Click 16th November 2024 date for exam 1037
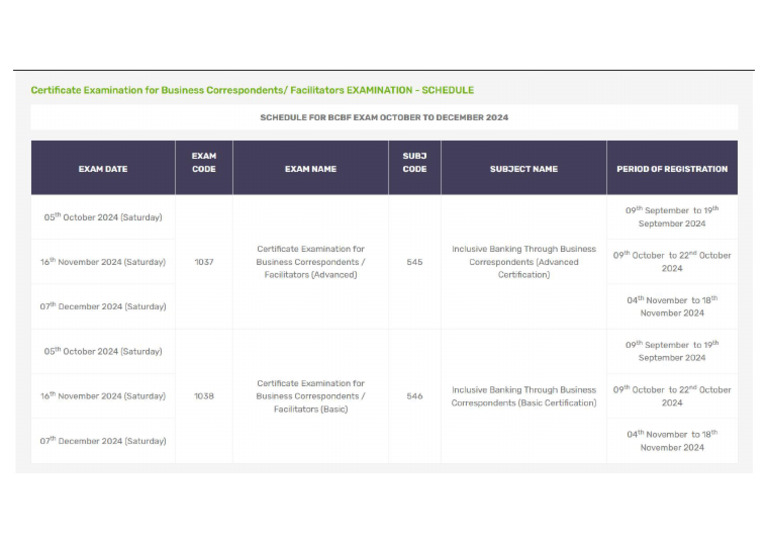The height and width of the screenshot is (543, 768). (x=103, y=262)
